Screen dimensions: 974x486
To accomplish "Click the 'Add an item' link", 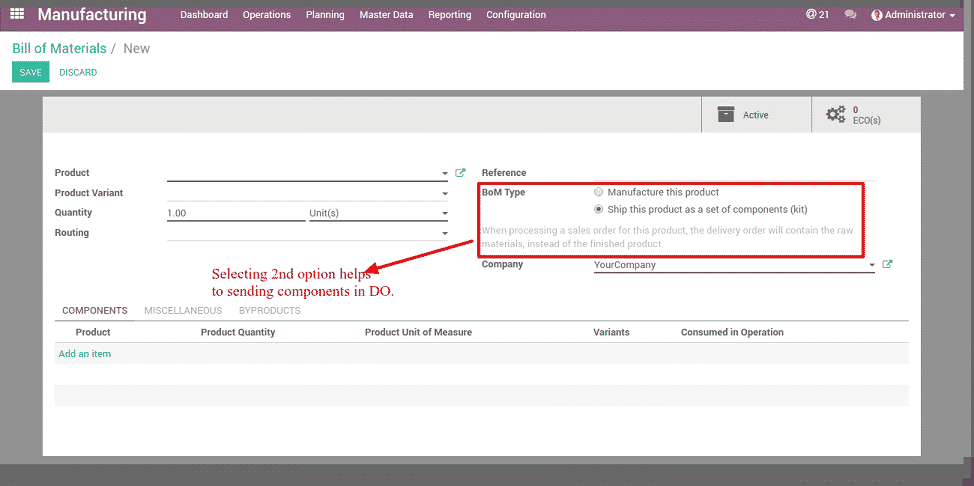I will 85,354.
